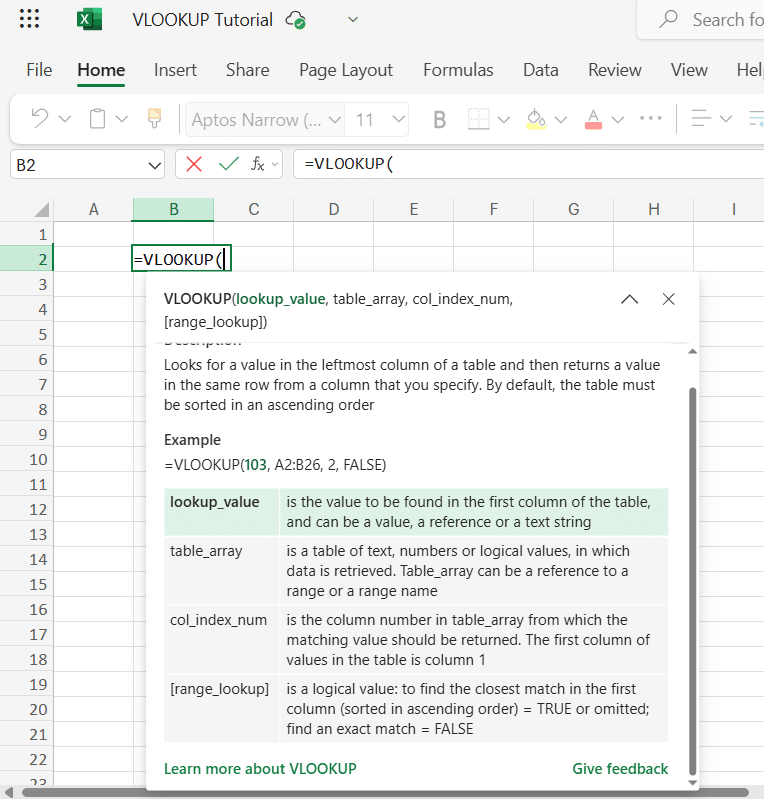Screen dimensions: 764x799
Task: Click the help card vertical scrollbar thumb
Action: [x=692, y=581]
